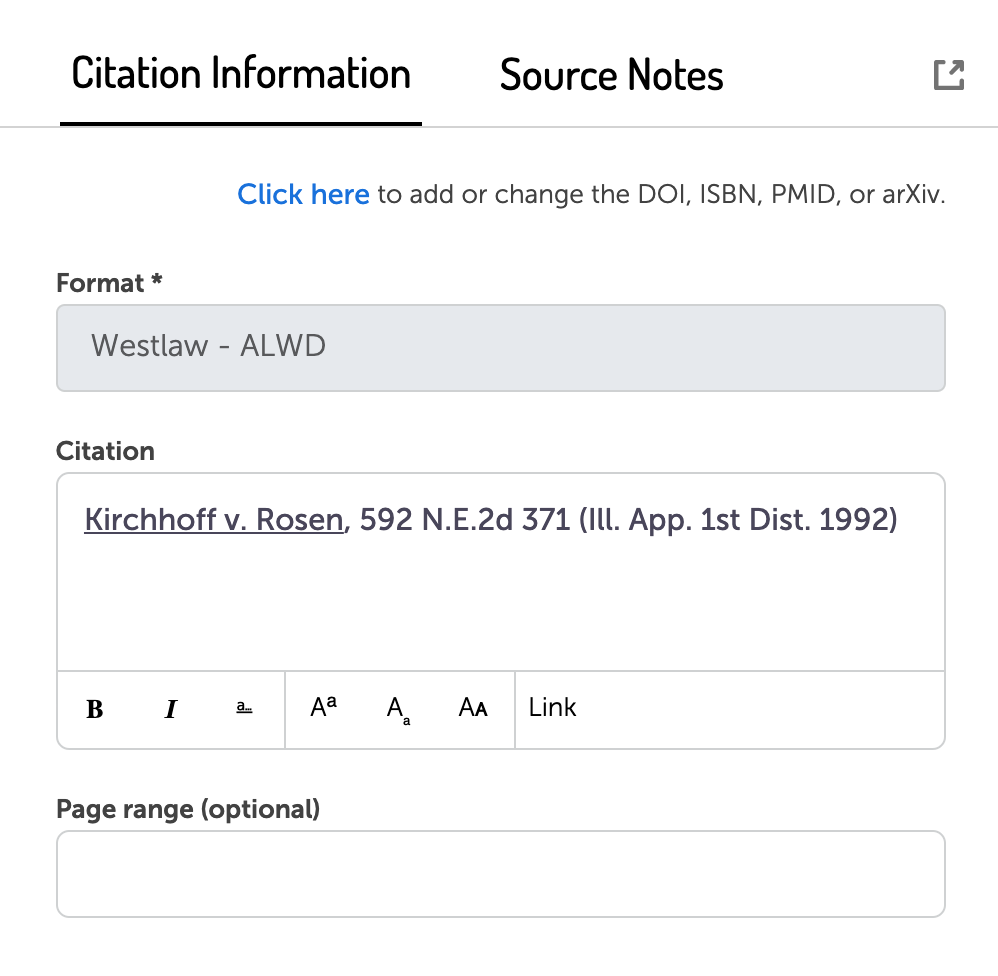Switch to the Source Notes tab
This screenshot has height=976, width=998.
[611, 75]
